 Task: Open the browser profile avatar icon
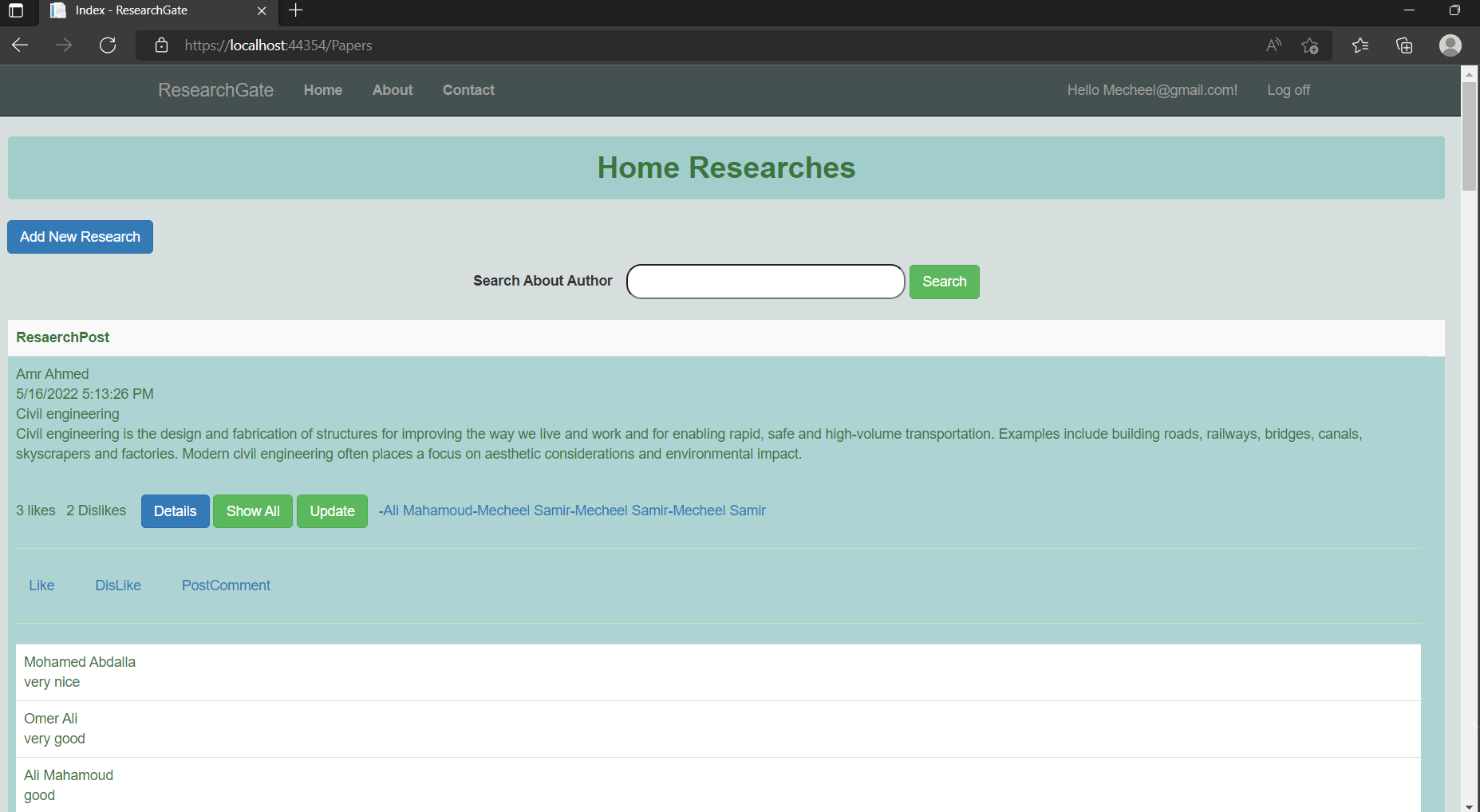tap(1450, 45)
